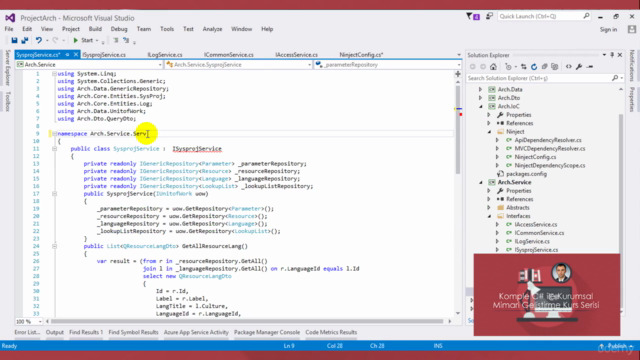Open Properties wrench icon in Solution Explorer toolbar

pos(579,67)
